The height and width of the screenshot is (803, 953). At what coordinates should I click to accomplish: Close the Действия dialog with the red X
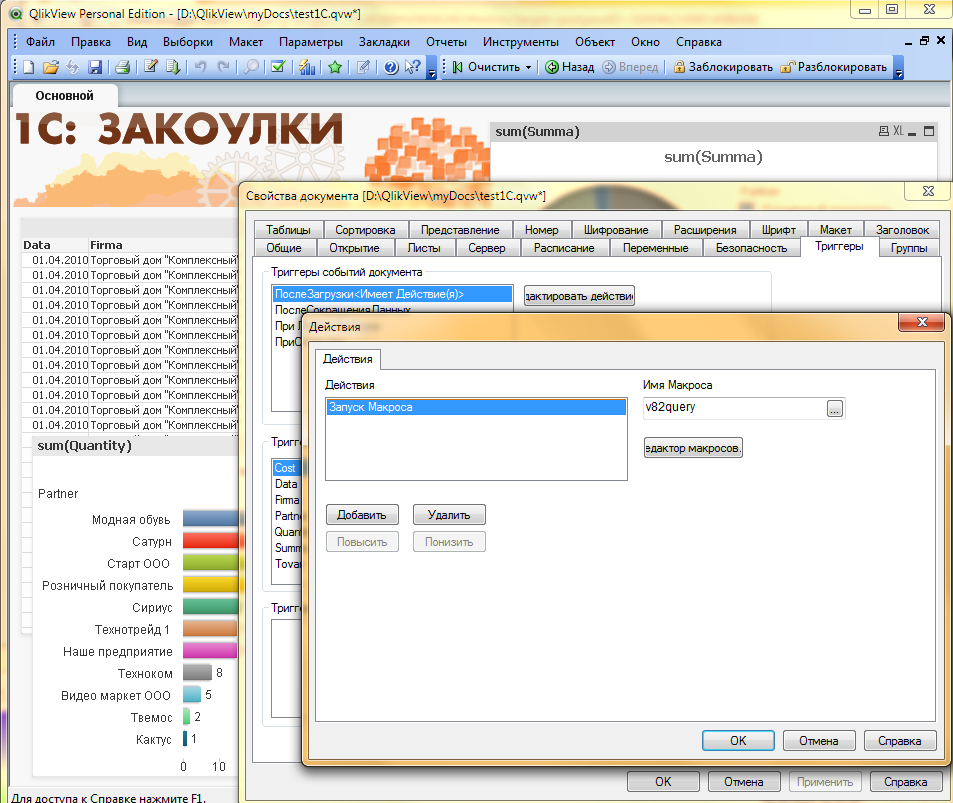pos(921,322)
